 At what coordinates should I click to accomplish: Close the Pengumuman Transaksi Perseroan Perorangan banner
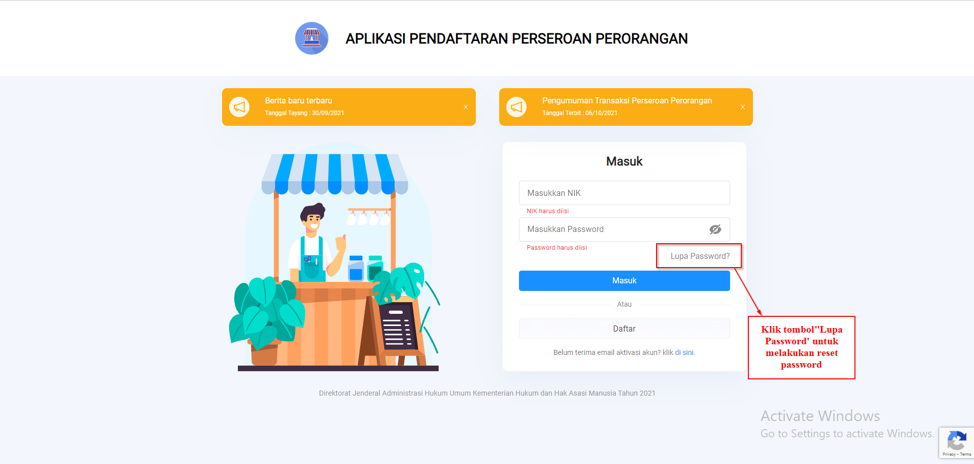(742, 107)
